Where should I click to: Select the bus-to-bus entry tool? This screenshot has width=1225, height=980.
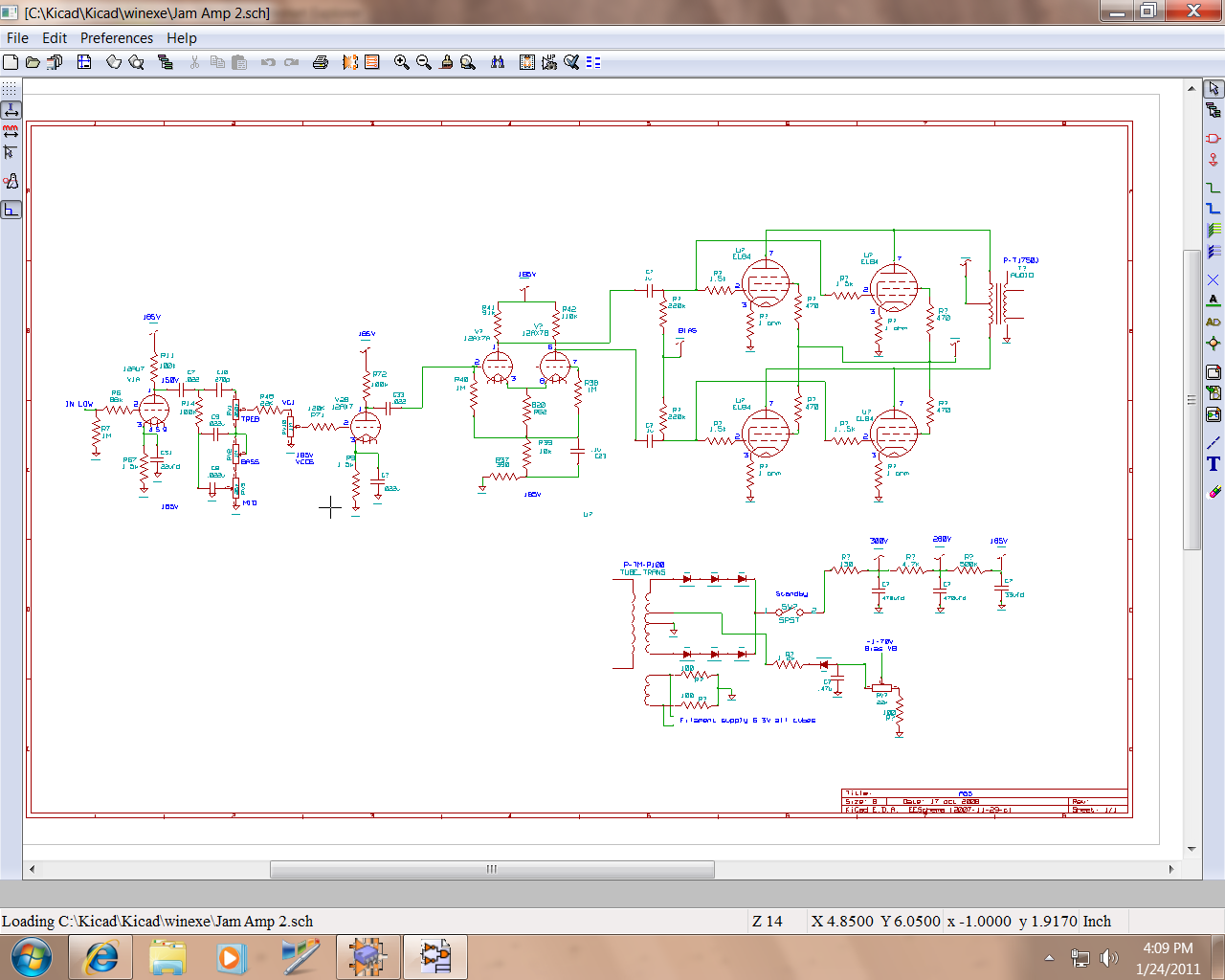point(1214,252)
